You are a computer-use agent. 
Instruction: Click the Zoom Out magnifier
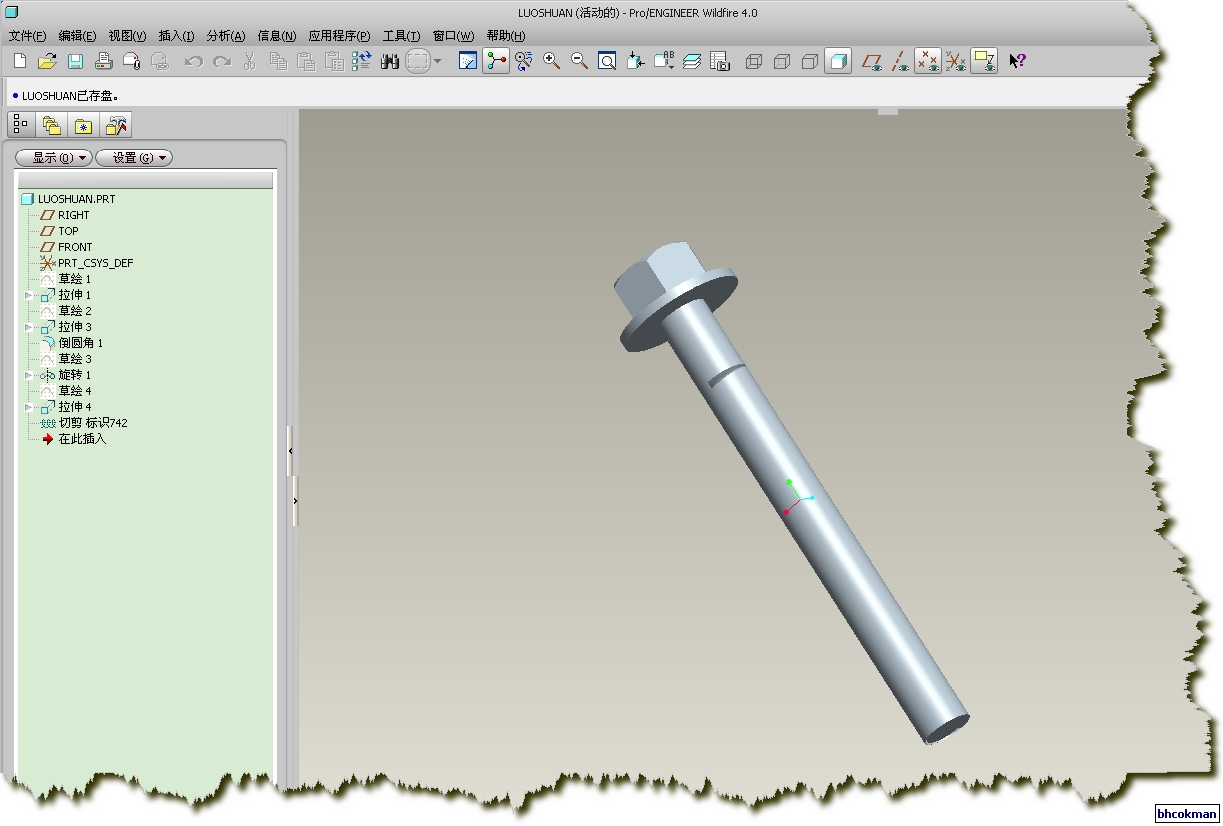[579, 61]
